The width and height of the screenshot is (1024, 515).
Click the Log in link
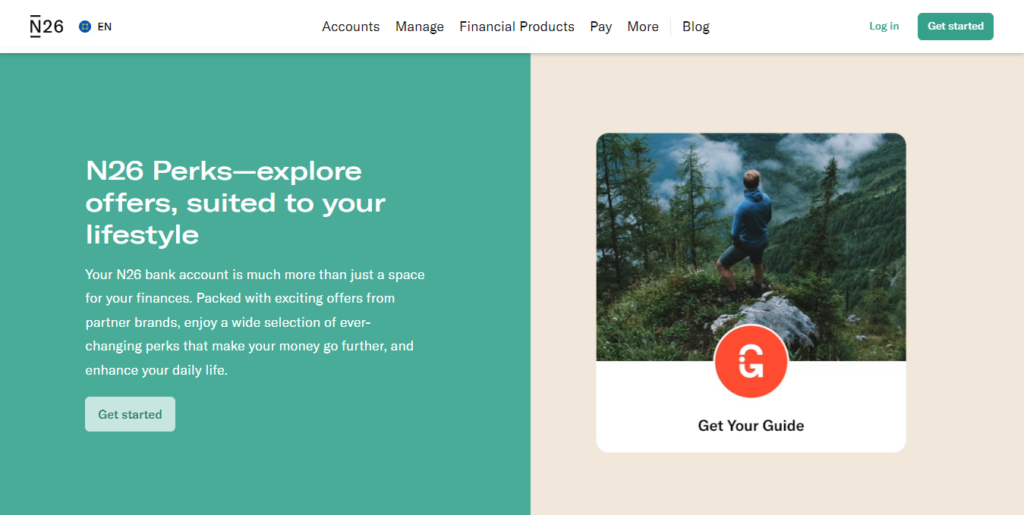pyautogui.click(x=884, y=26)
